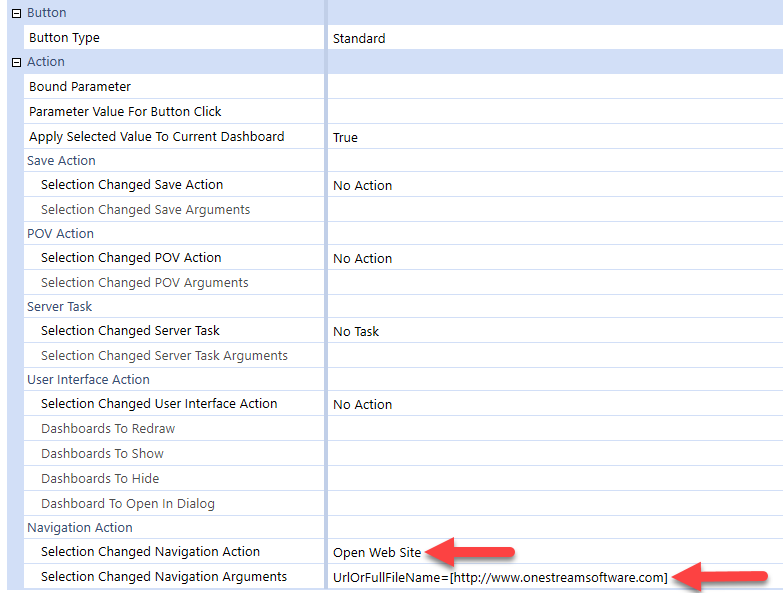Open the No Action value for Save Action

(363, 186)
